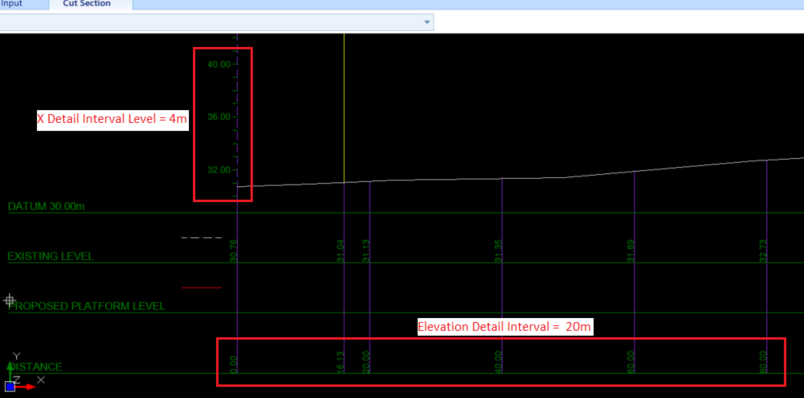Click the 16.13 distance value

(x=340, y=362)
